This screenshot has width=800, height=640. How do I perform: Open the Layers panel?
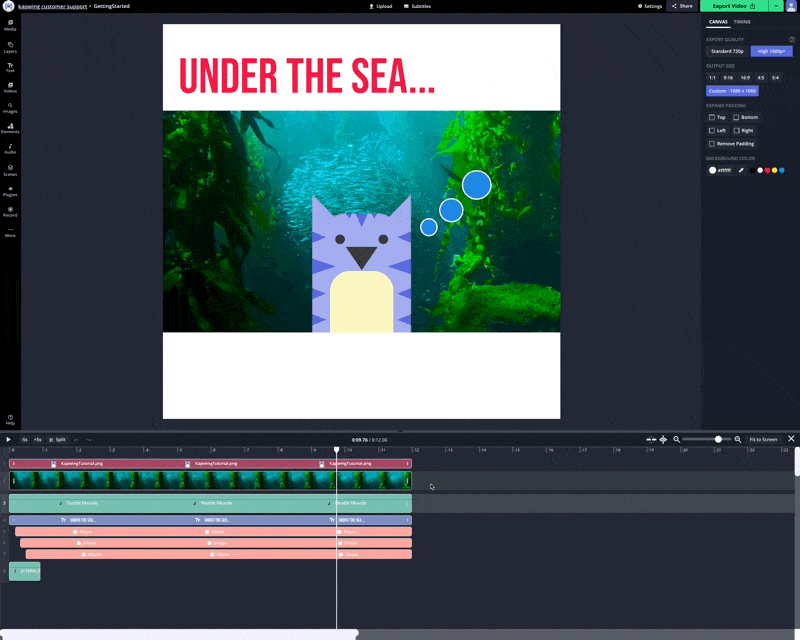pos(10,46)
